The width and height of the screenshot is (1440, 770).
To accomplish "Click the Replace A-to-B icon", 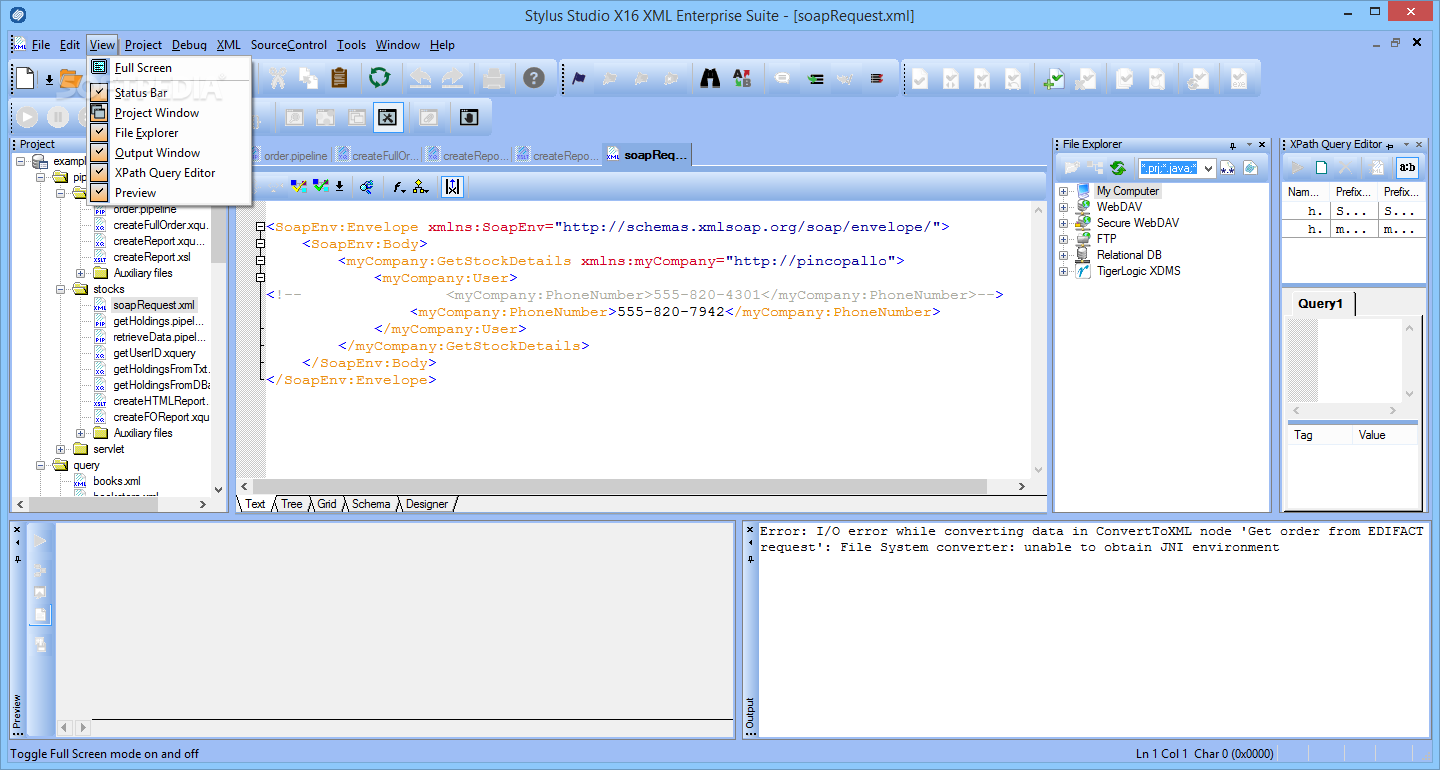I will pos(741,78).
